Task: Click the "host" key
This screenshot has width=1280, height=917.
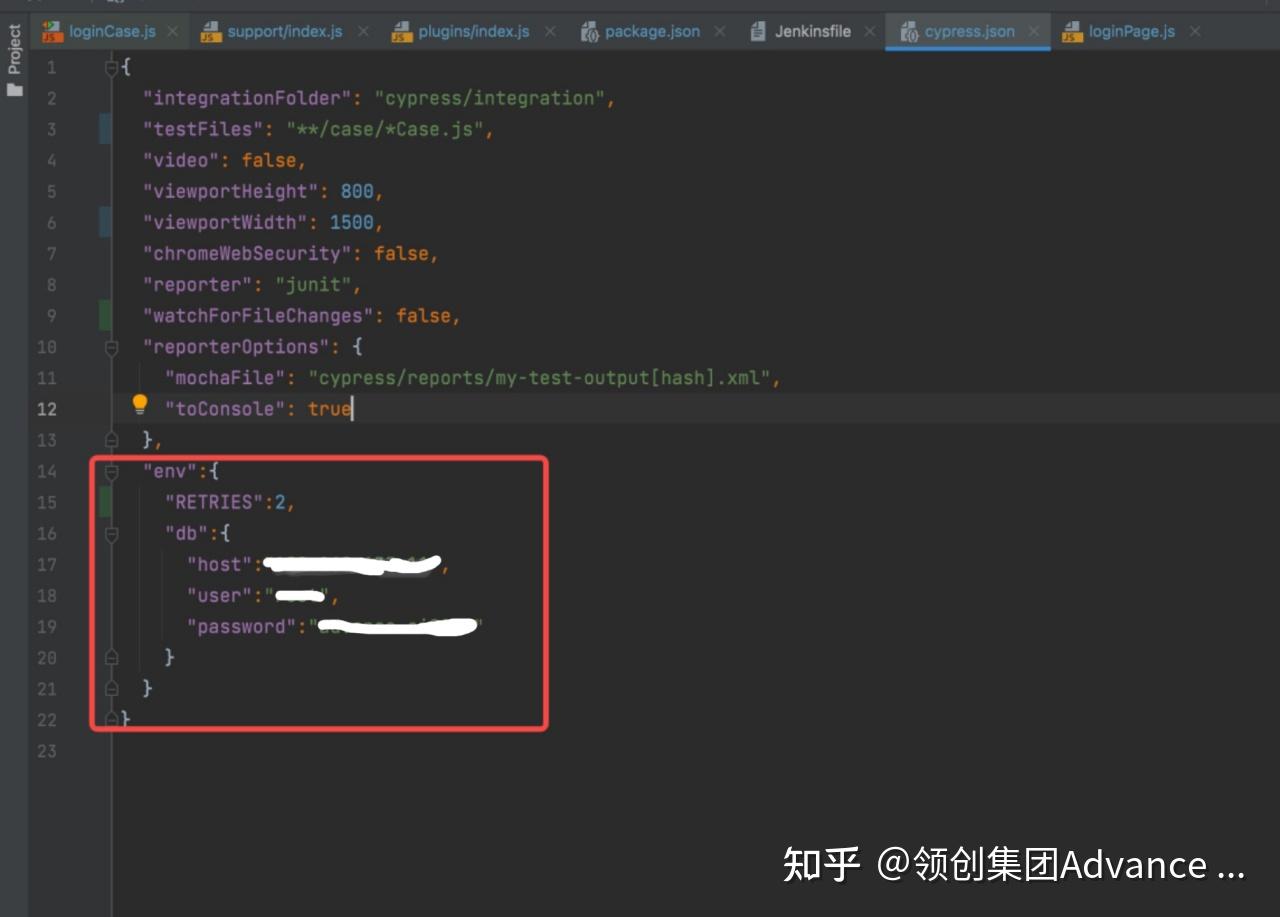Action: point(220,564)
